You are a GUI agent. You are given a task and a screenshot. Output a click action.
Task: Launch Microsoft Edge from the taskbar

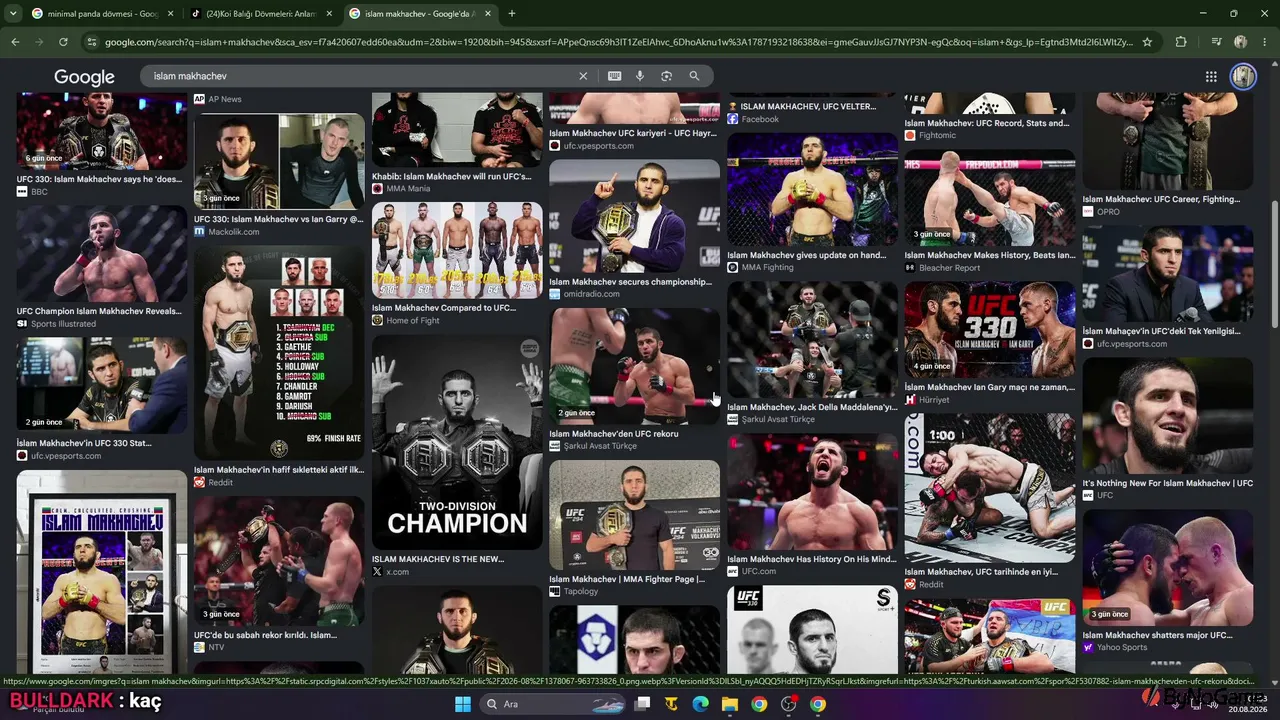pyautogui.click(x=701, y=704)
